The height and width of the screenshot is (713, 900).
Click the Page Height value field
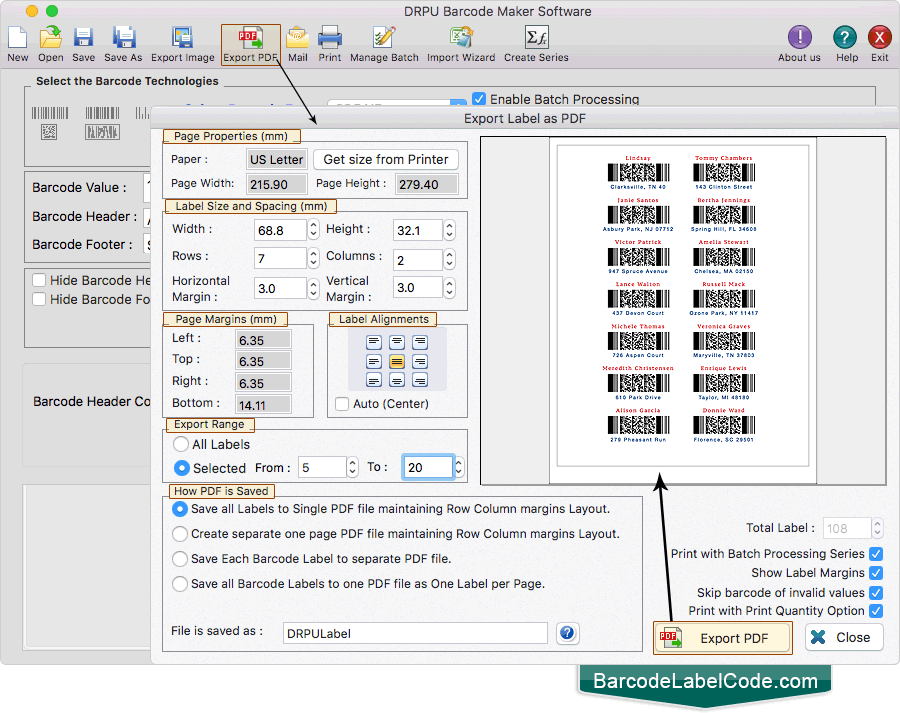click(427, 184)
